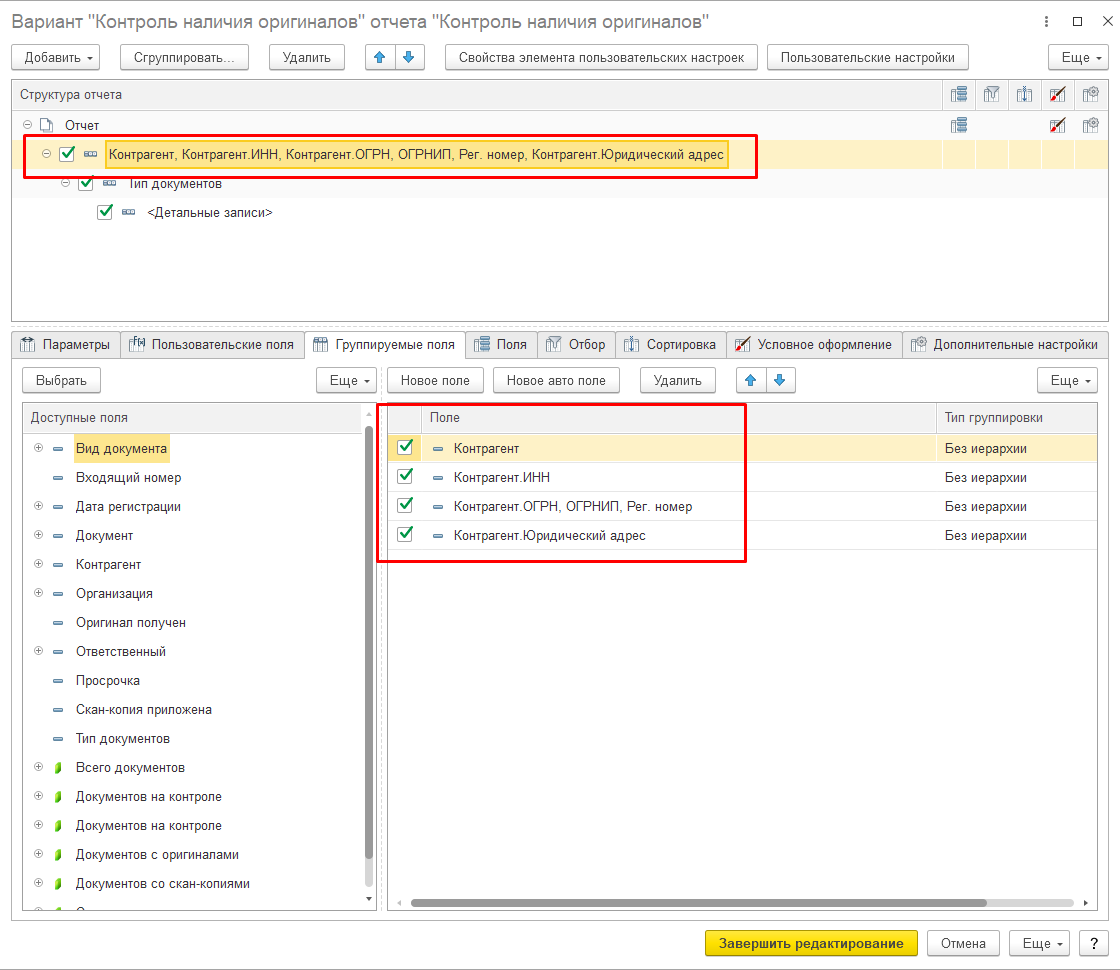Click conditional formatting icon in structure header
Image resolution: width=1120 pixels, height=970 pixels.
pyautogui.click(x=1058, y=94)
